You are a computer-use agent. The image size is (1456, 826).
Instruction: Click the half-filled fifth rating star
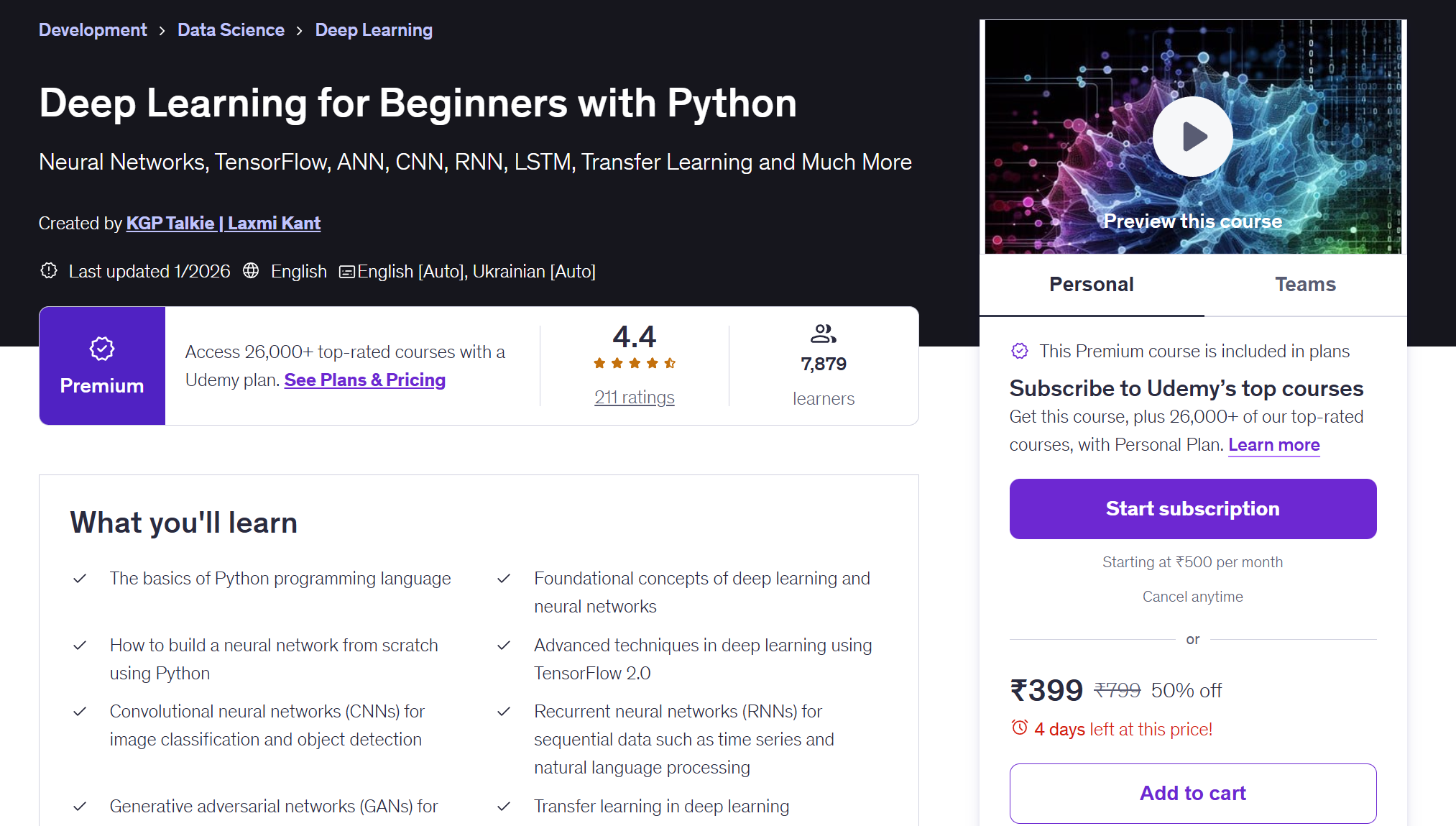pyautogui.click(x=671, y=363)
